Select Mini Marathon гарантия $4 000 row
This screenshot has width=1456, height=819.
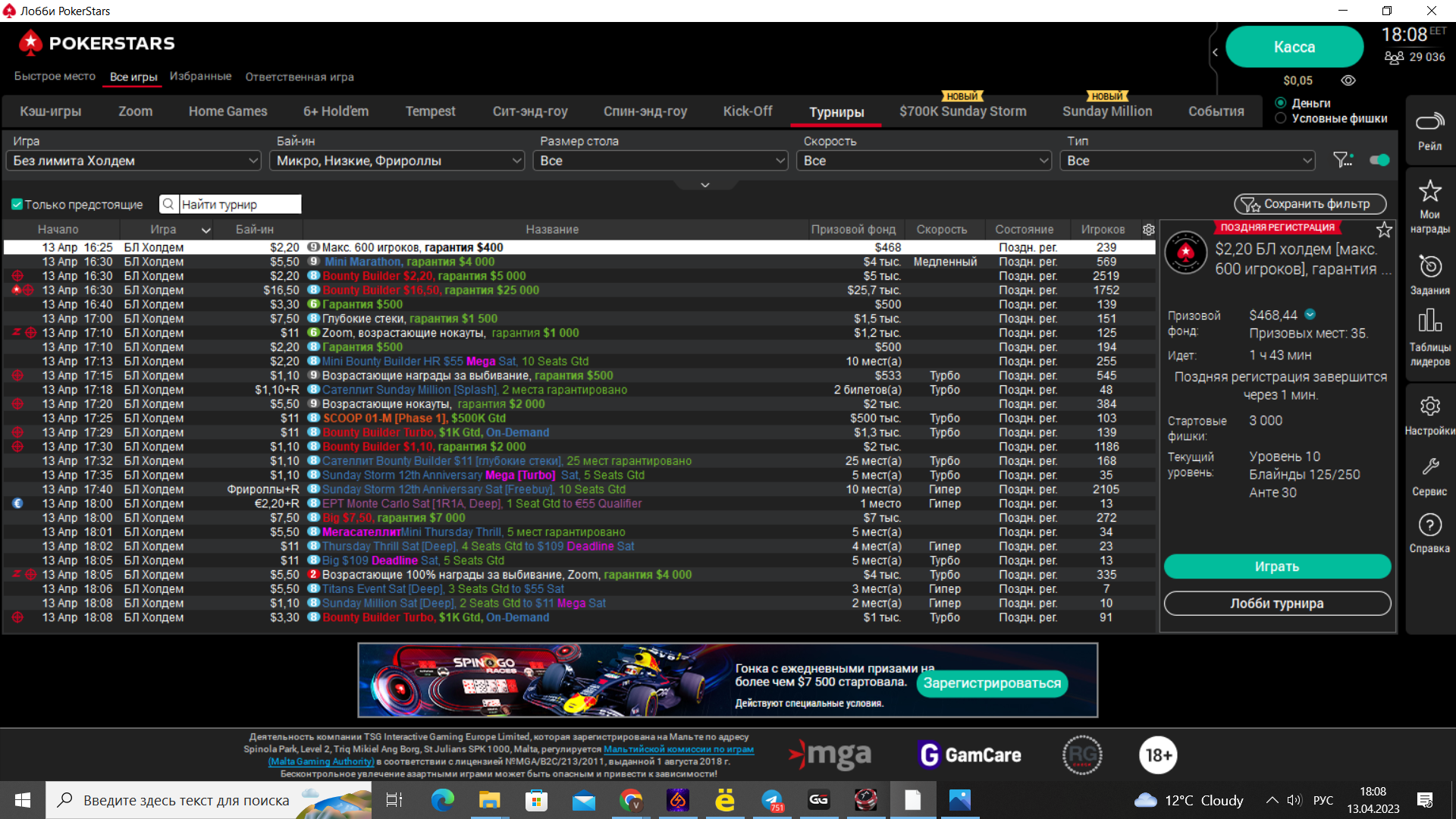(x=579, y=262)
